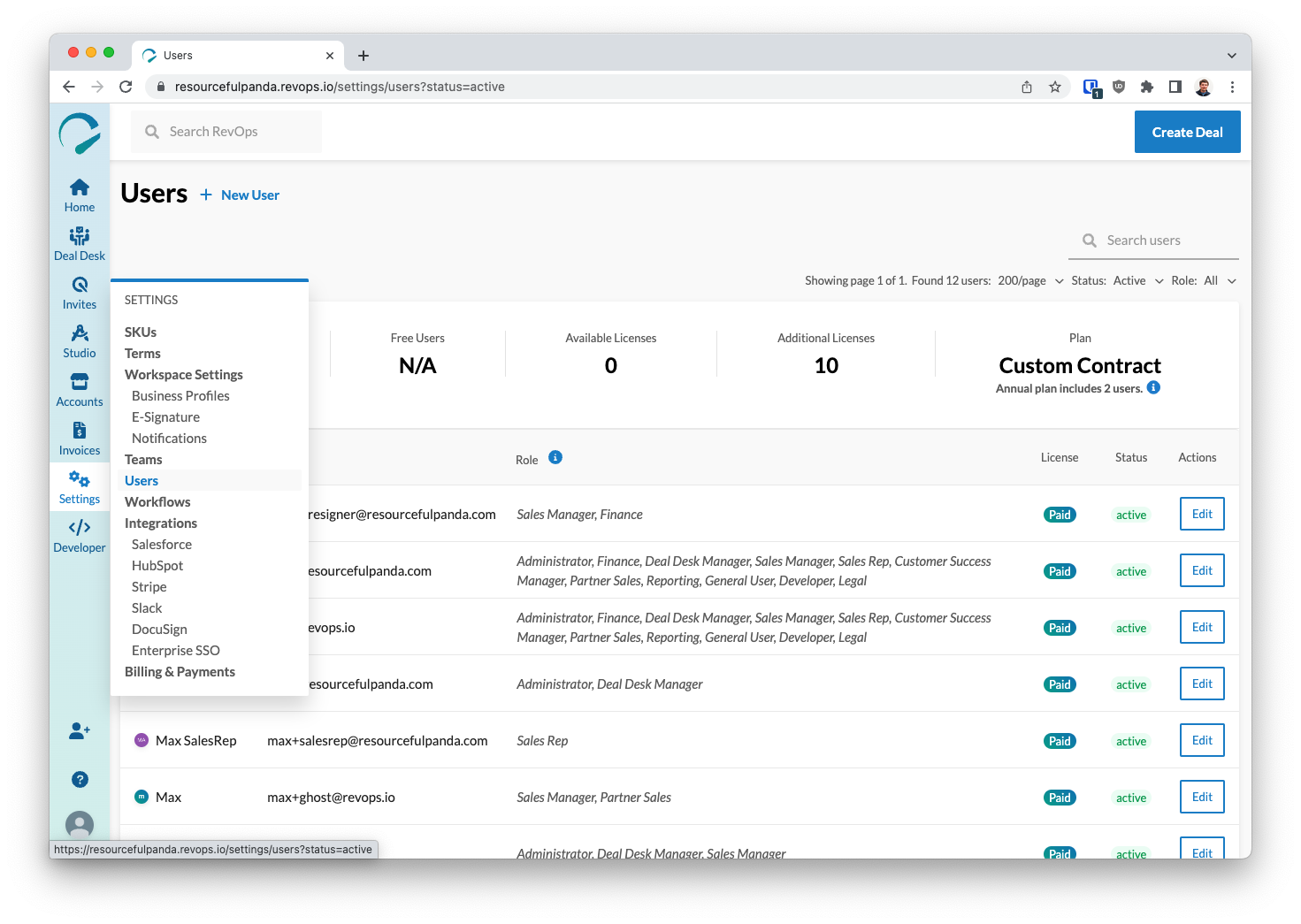Click the New User link
Image resolution: width=1301 pixels, height=924 pixels.
[x=240, y=195]
